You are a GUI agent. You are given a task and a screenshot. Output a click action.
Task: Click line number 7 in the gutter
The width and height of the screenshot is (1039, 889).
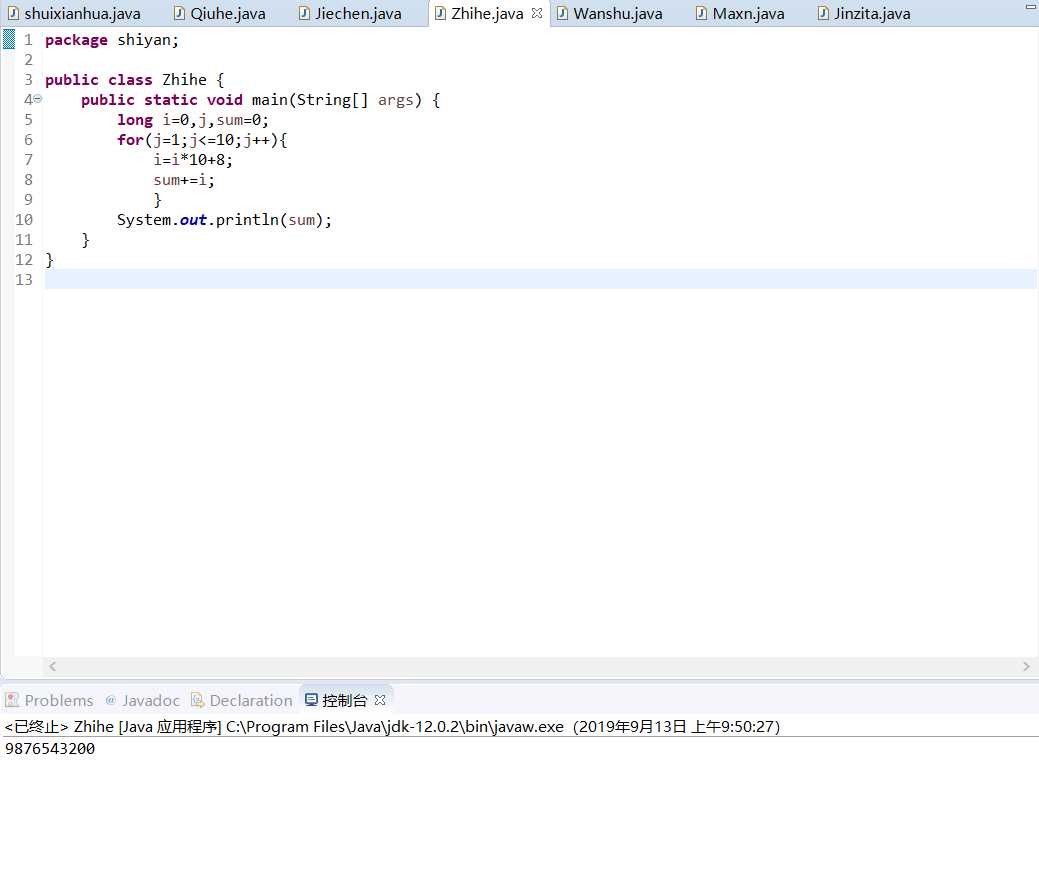(x=28, y=160)
